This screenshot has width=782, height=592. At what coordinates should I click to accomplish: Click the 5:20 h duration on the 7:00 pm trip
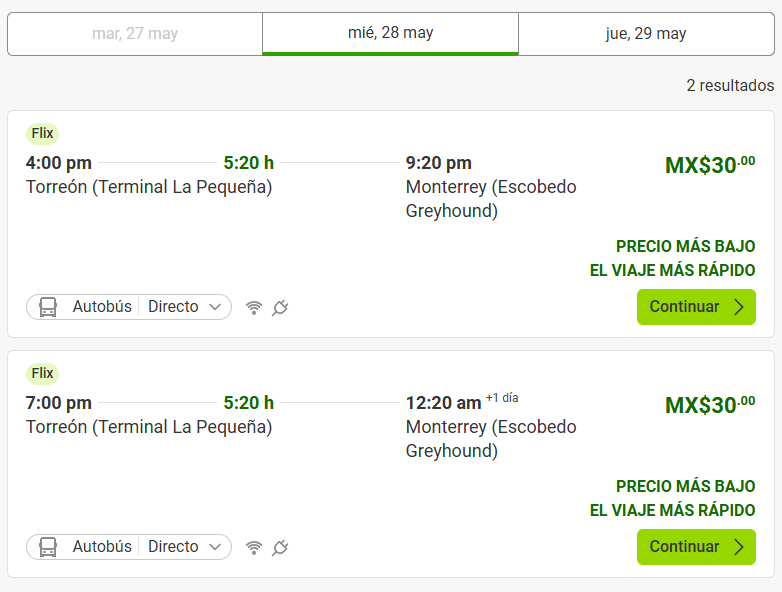248,403
